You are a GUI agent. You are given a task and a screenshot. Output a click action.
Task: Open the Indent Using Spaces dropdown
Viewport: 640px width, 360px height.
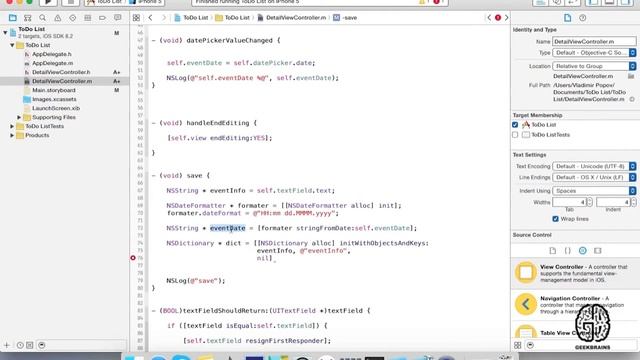(x=594, y=191)
